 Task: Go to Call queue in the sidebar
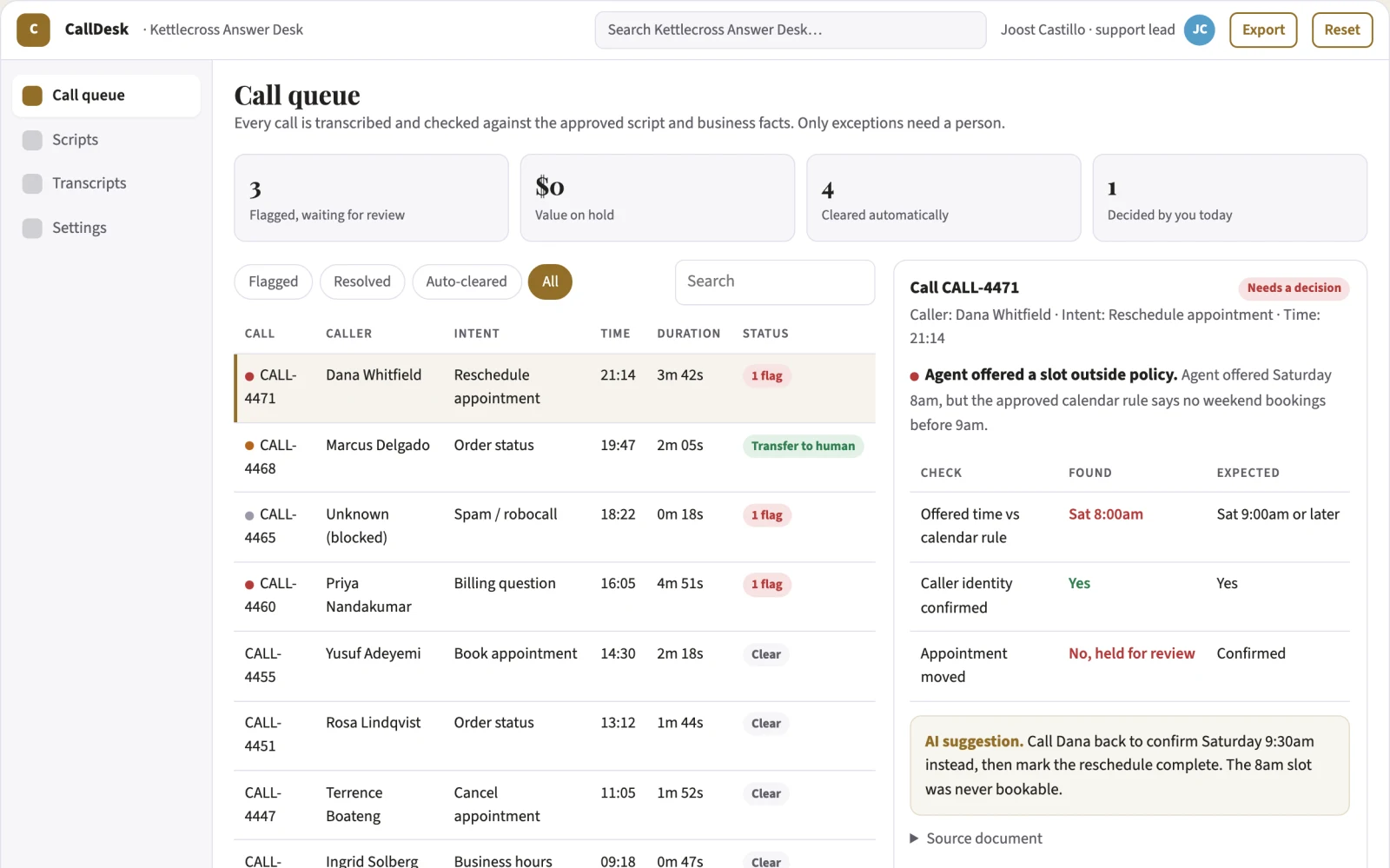pyautogui.click(x=106, y=96)
